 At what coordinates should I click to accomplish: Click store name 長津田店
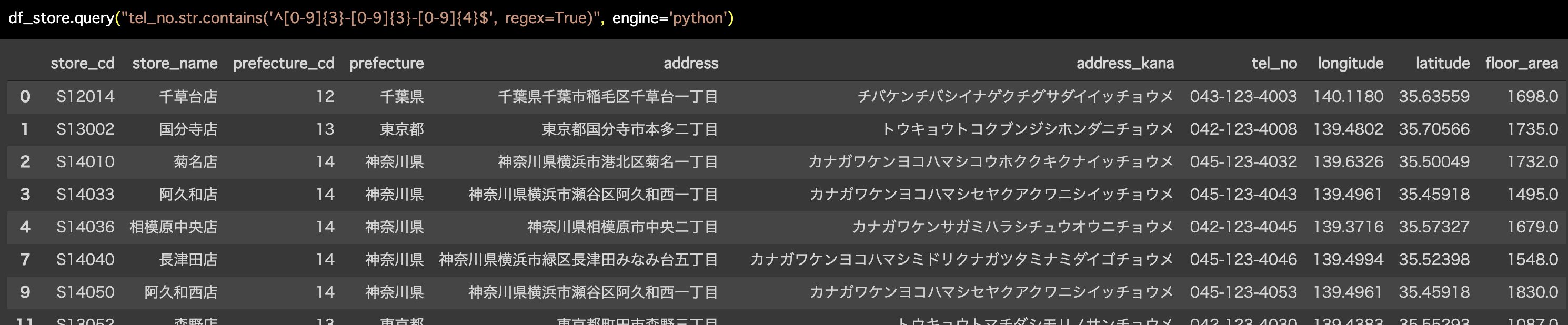(x=188, y=259)
